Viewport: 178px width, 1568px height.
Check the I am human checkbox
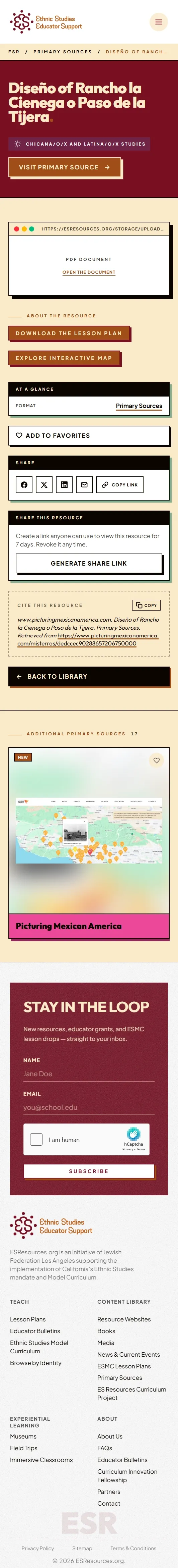click(x=36, y=1140)
